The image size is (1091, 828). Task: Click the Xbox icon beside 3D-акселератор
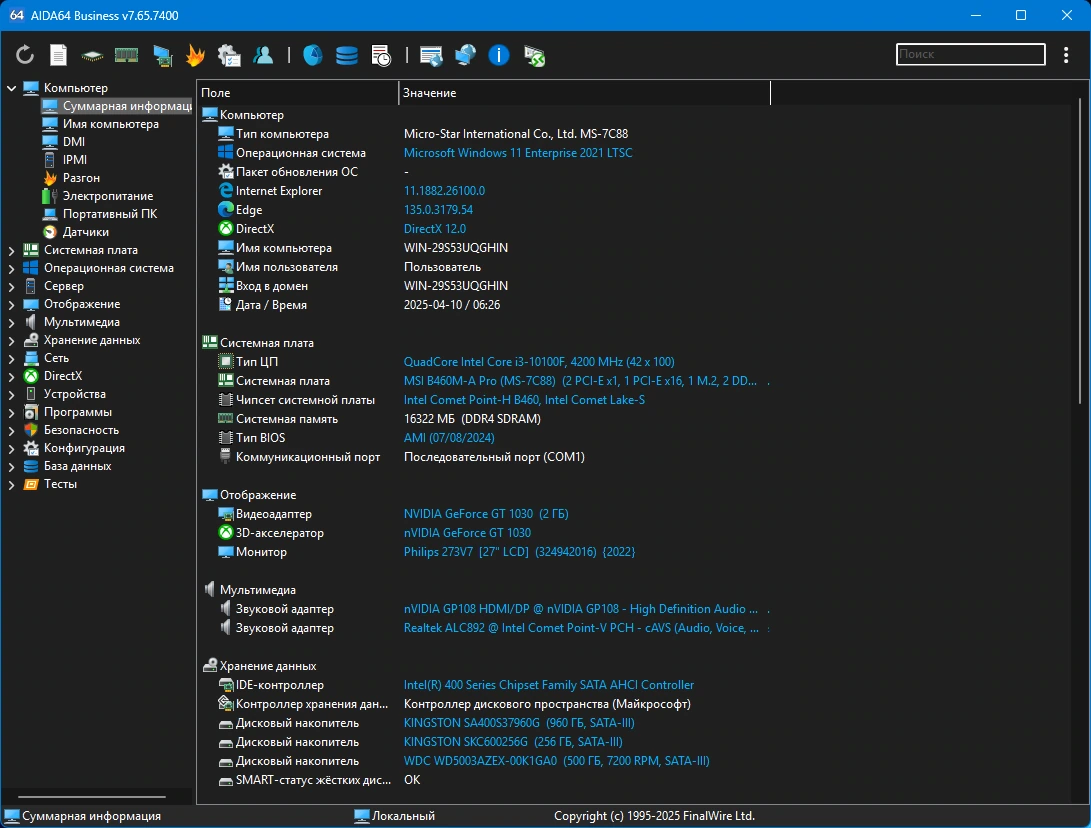pos(225,533)
